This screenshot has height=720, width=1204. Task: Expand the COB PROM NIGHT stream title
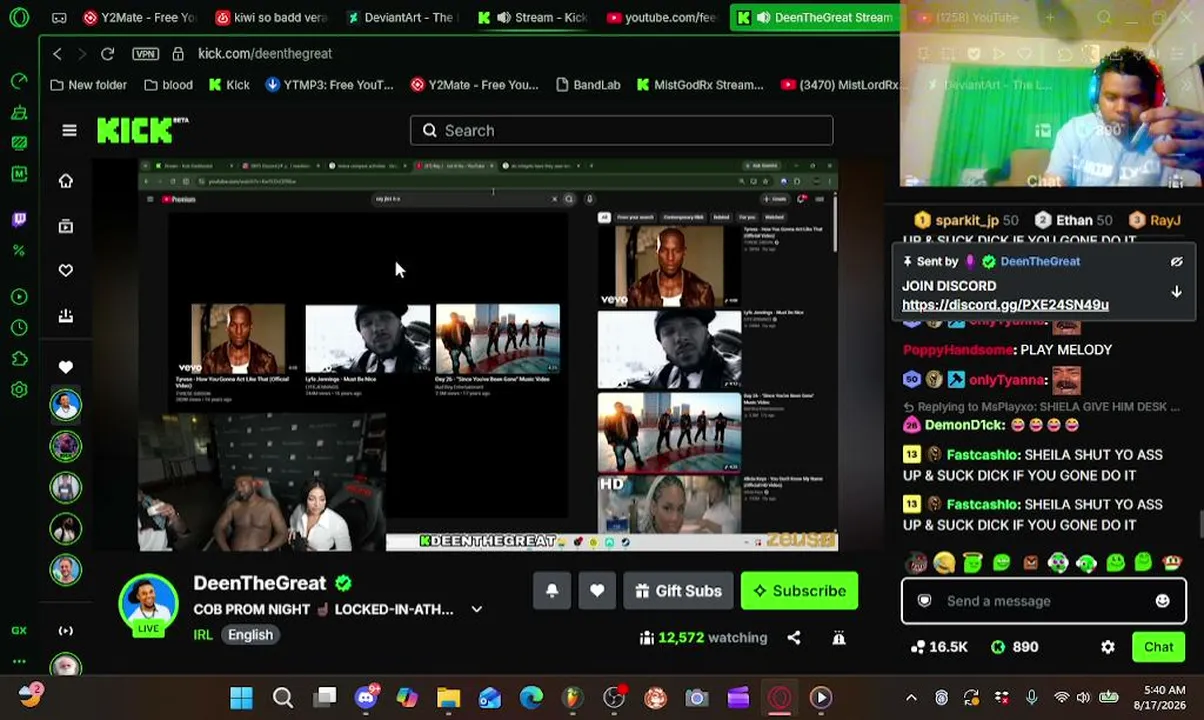coord(477,609)
